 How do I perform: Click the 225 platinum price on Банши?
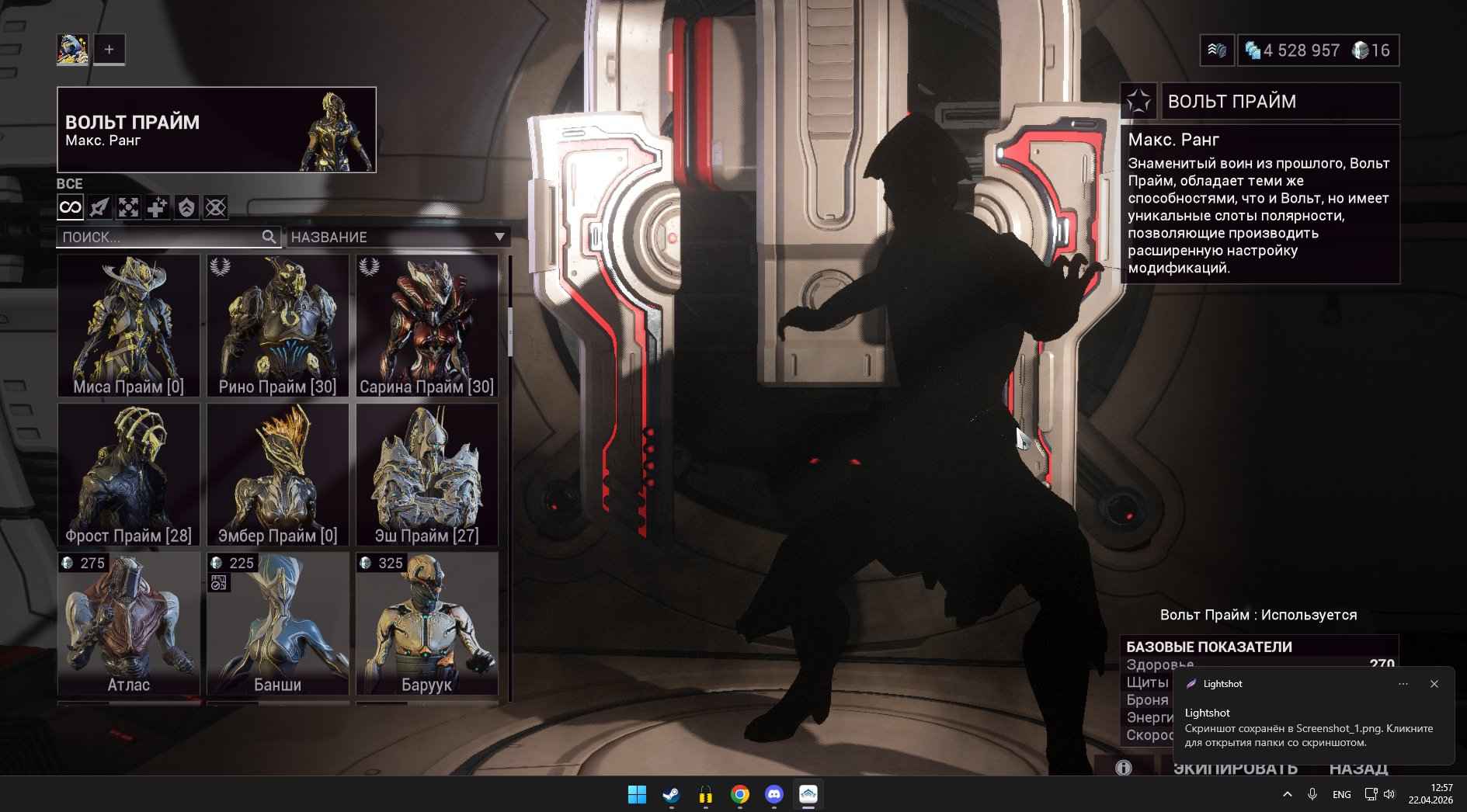pyautogui.click(x=232, y=563)
